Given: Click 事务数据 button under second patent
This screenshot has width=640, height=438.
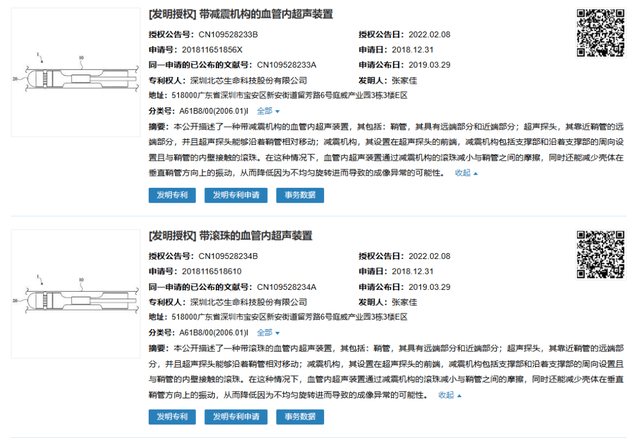Looking at the screenshot, I should (x=300, y=417).
